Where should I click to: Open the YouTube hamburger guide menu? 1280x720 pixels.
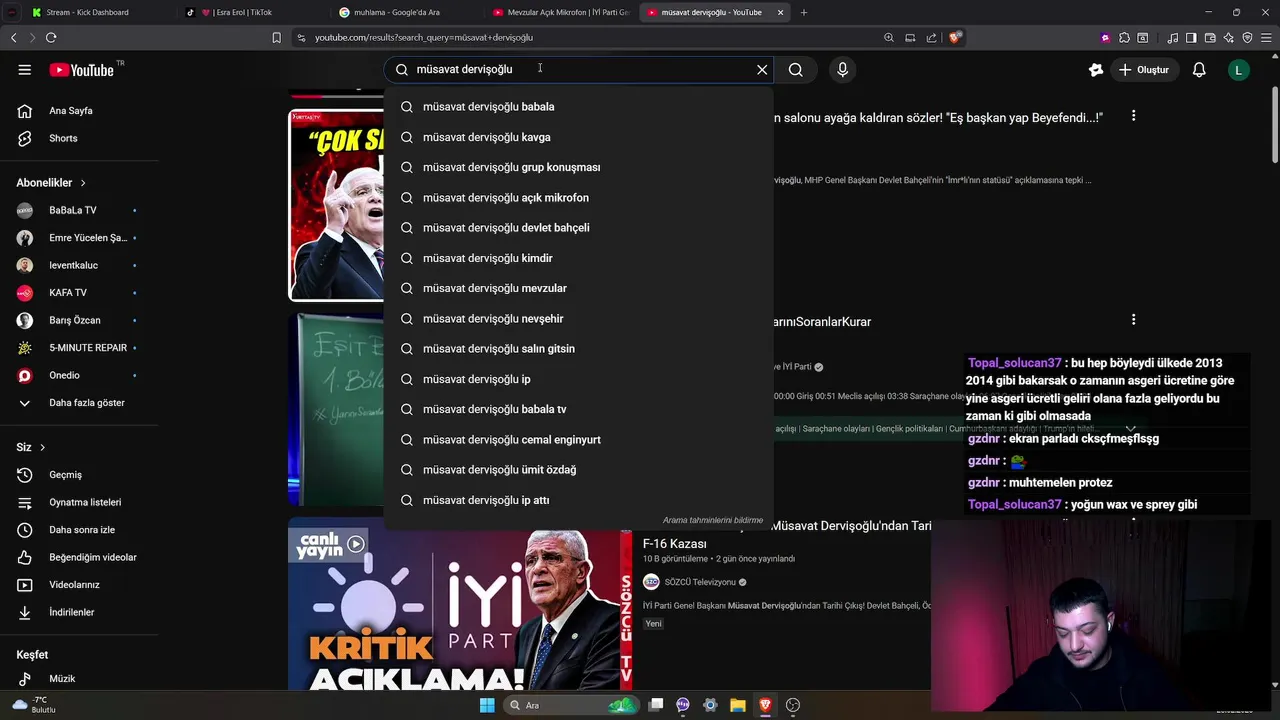click(24, 70)
